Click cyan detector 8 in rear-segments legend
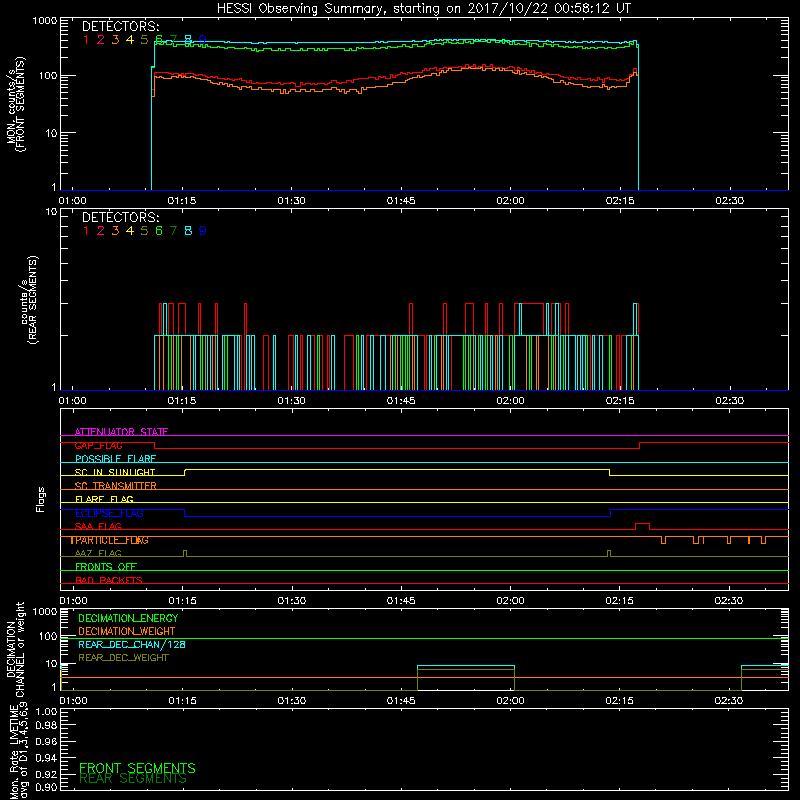The image size is (800, 800). click(188, 231)
